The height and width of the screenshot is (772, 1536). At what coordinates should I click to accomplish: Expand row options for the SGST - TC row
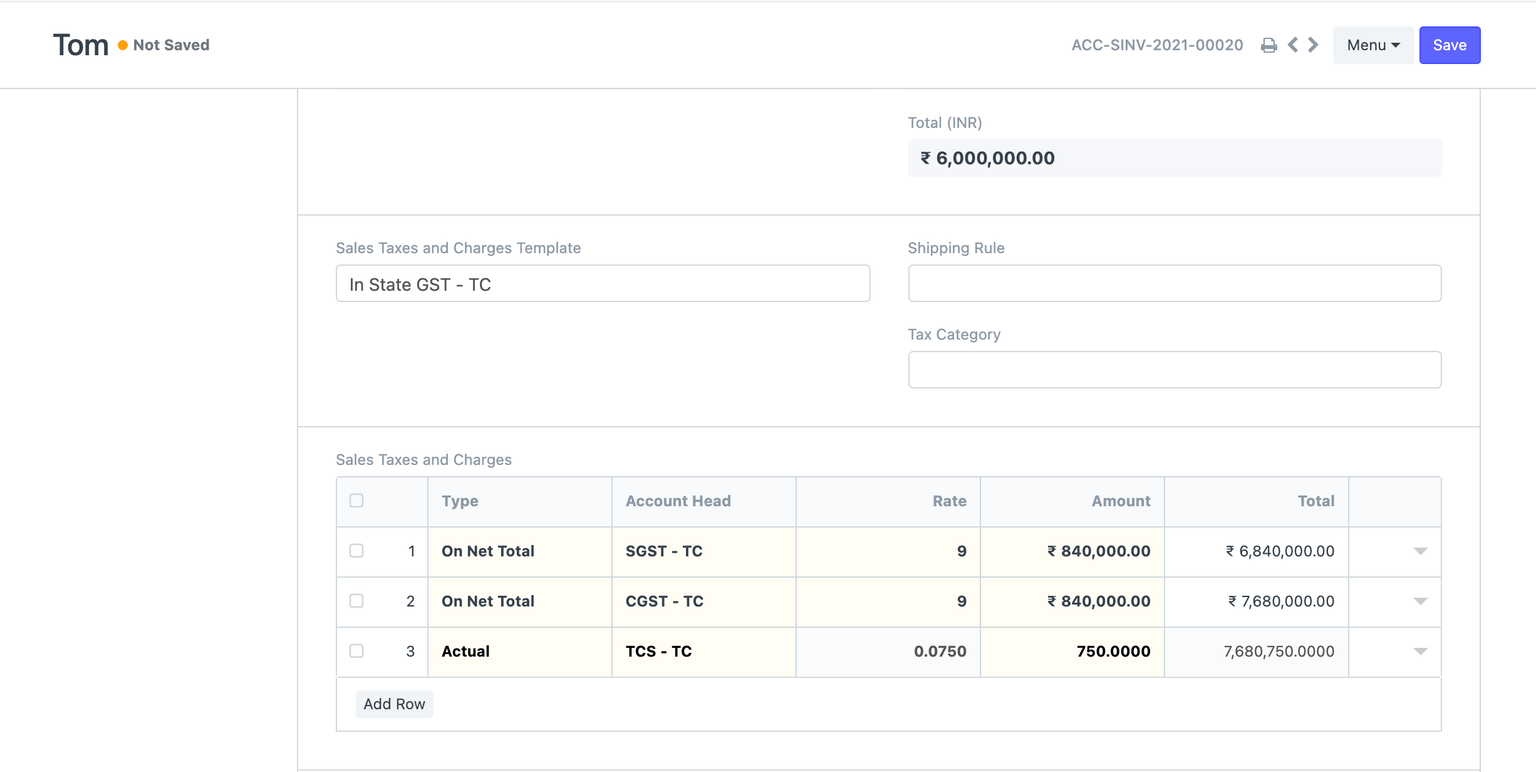click(1420, 551)
